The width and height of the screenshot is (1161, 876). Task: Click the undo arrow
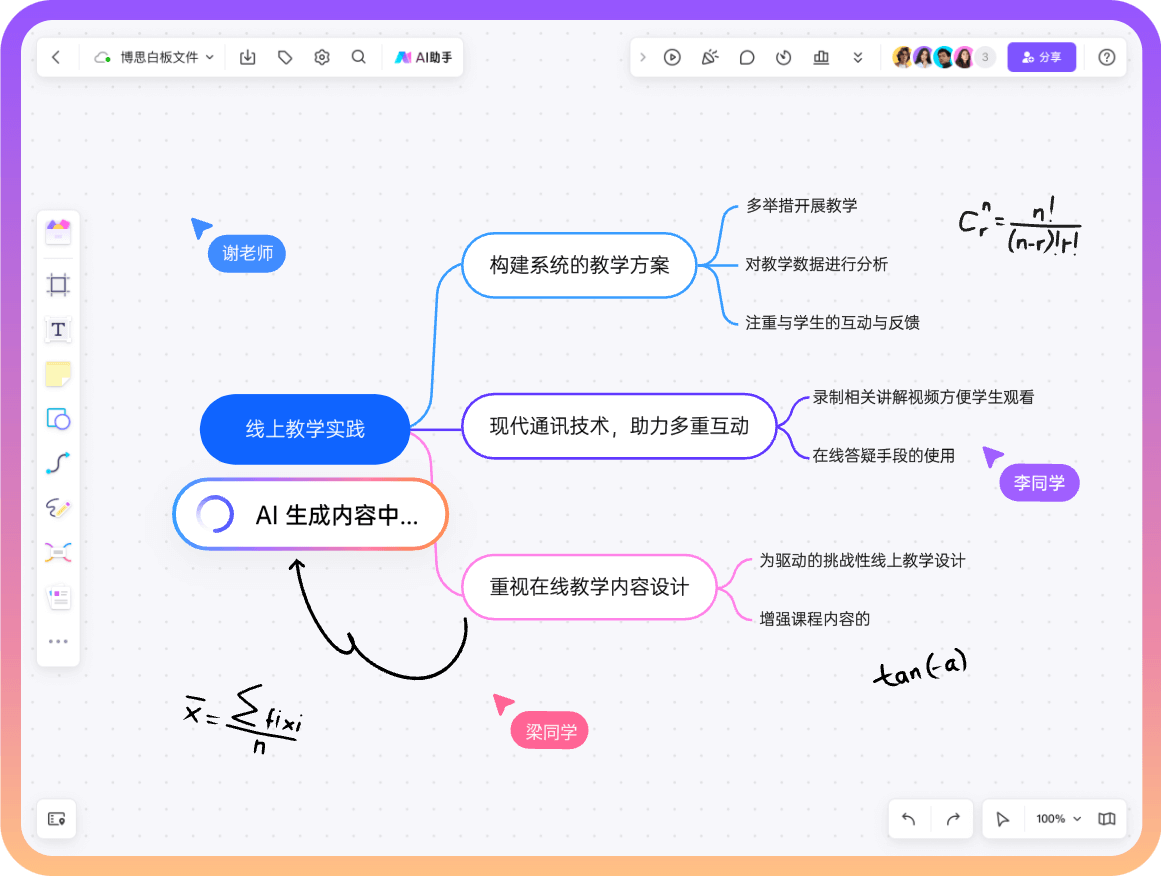coord(909,818)
